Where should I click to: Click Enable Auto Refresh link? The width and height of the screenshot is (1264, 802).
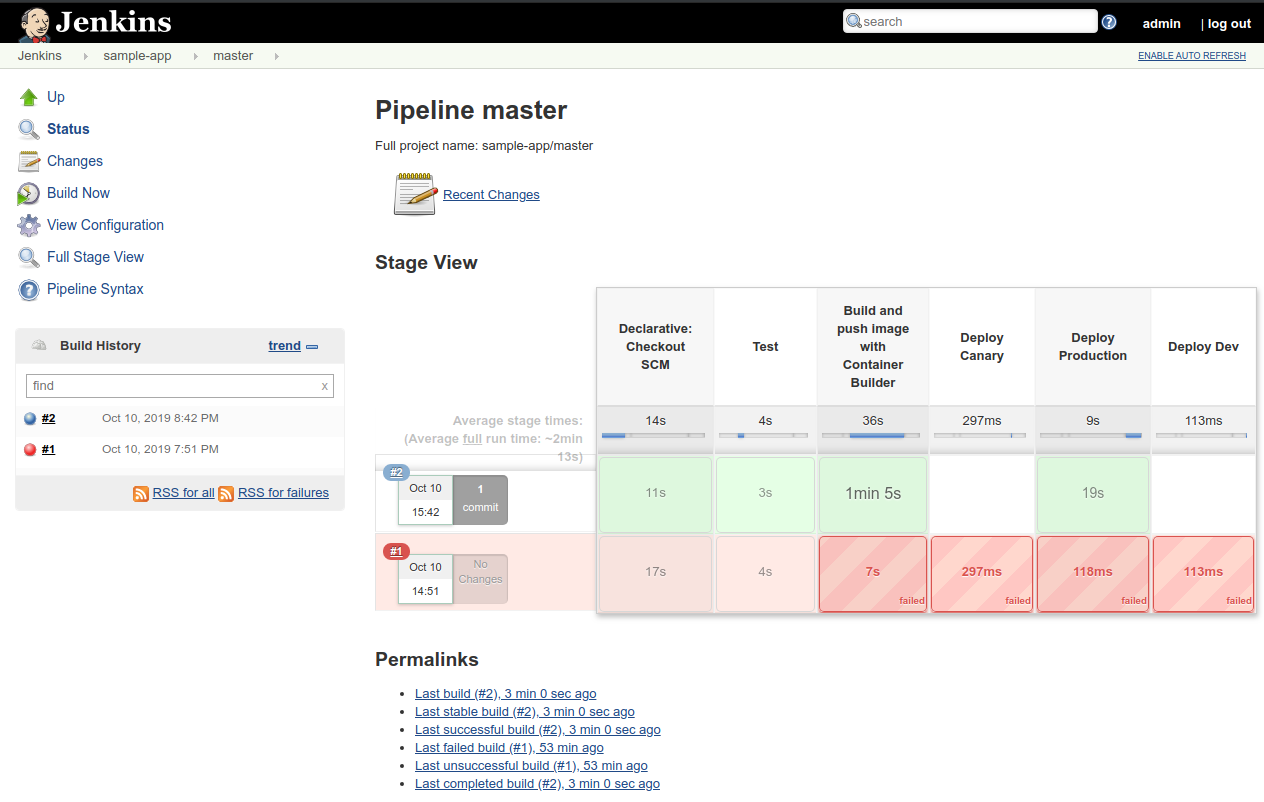[x=1192, y=56]
